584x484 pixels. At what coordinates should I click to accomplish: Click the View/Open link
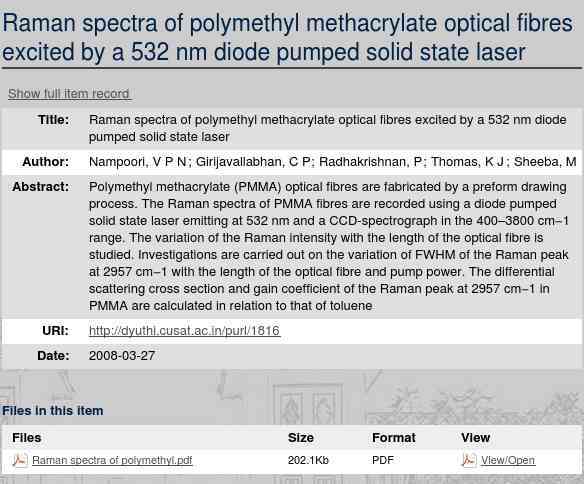tap(508, 460)
